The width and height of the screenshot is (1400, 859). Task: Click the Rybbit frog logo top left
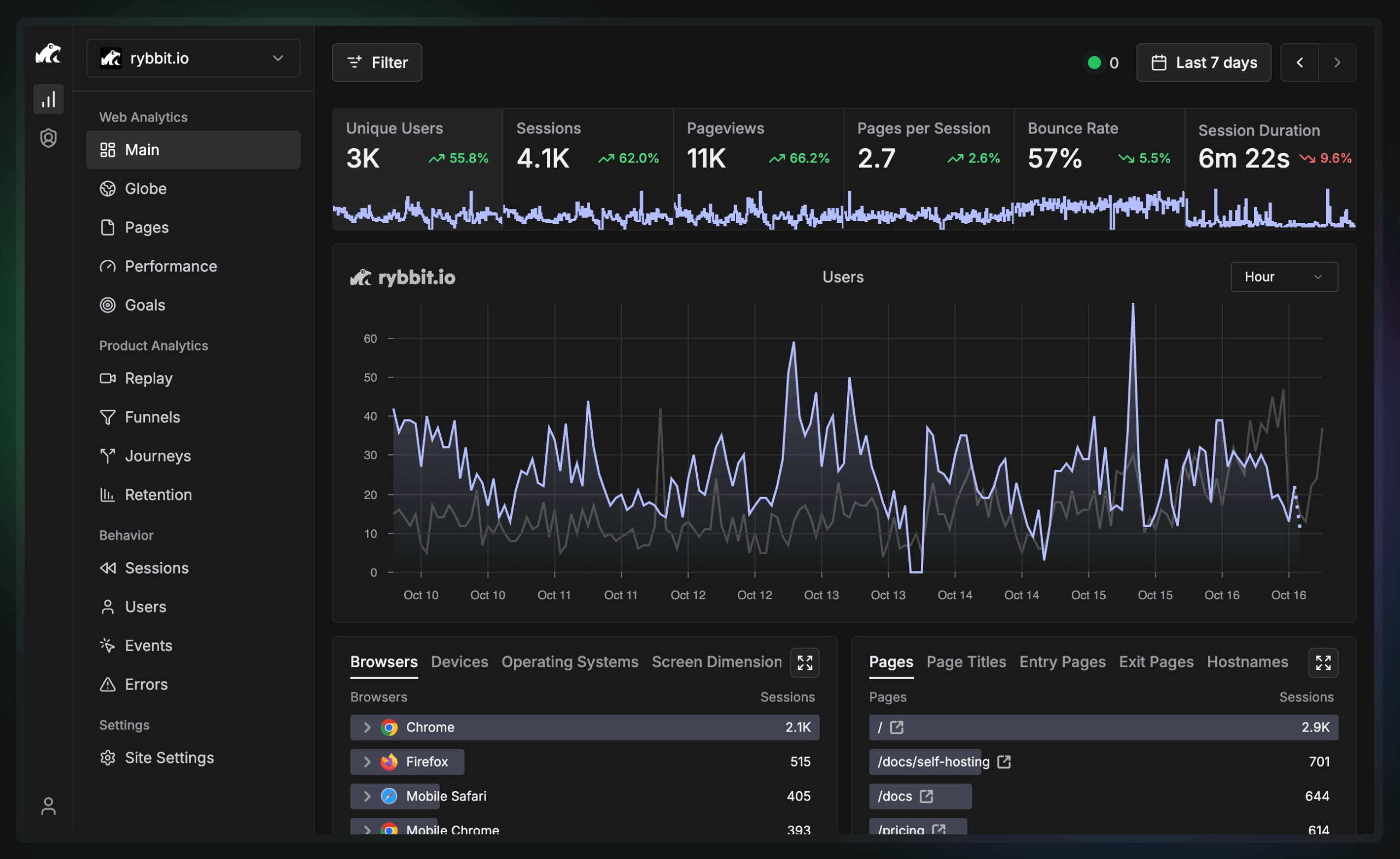(x=48, y=54)
